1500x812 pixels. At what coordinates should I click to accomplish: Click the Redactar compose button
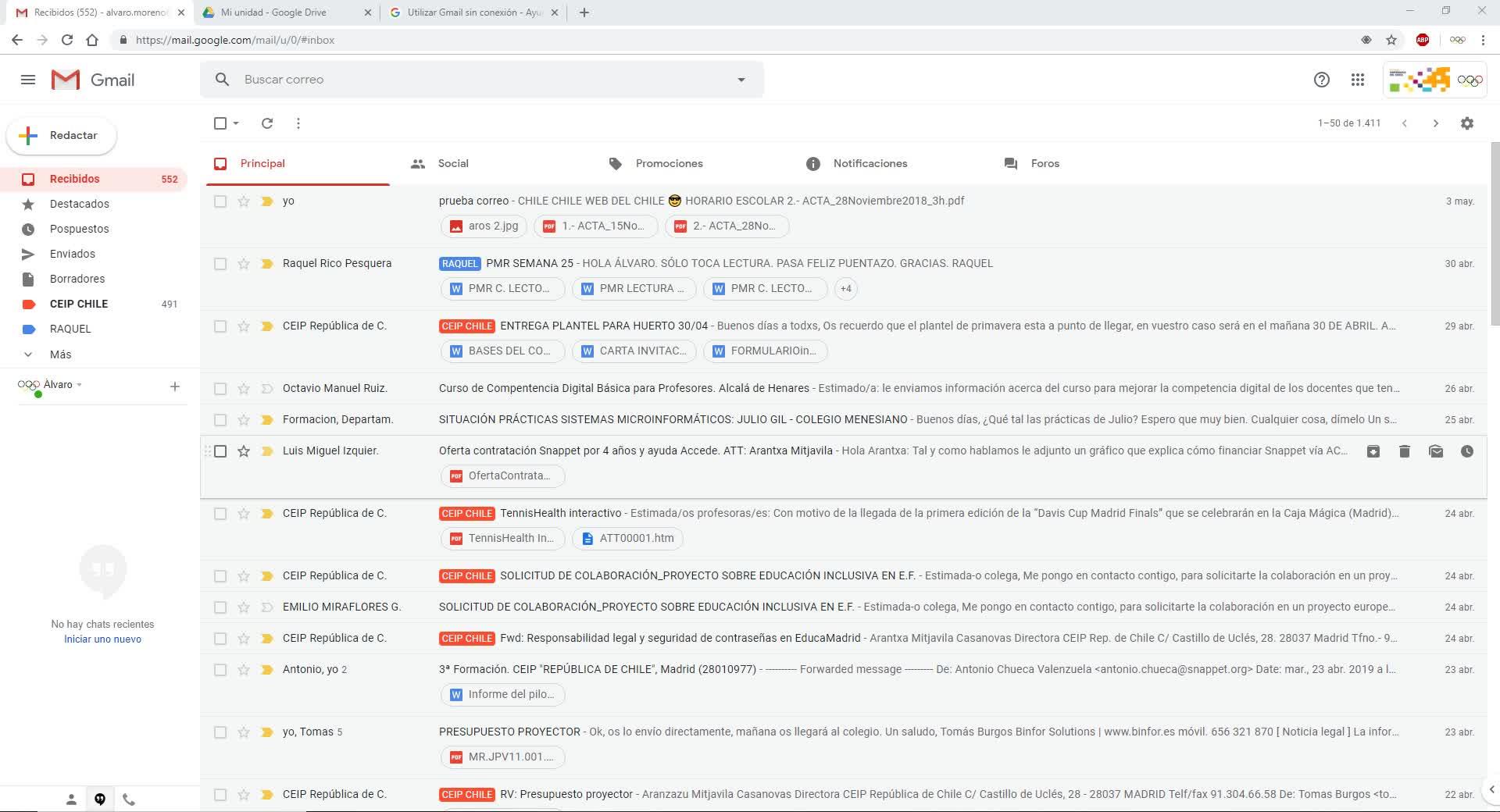tap(62, 136)
